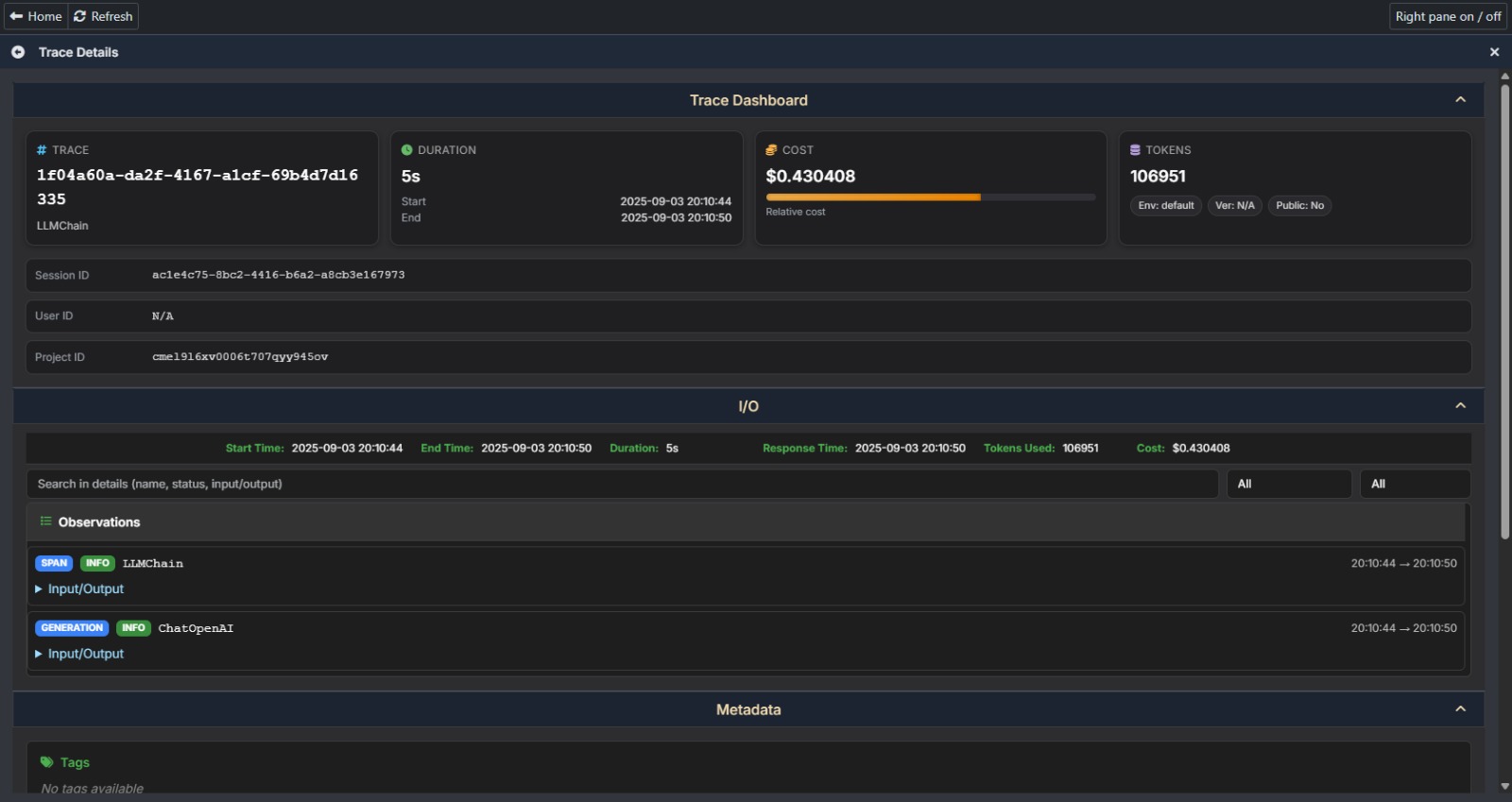Click the orange relative cost bar
The height and width of the screenshot is (802, 1512).
coord(872,197)
